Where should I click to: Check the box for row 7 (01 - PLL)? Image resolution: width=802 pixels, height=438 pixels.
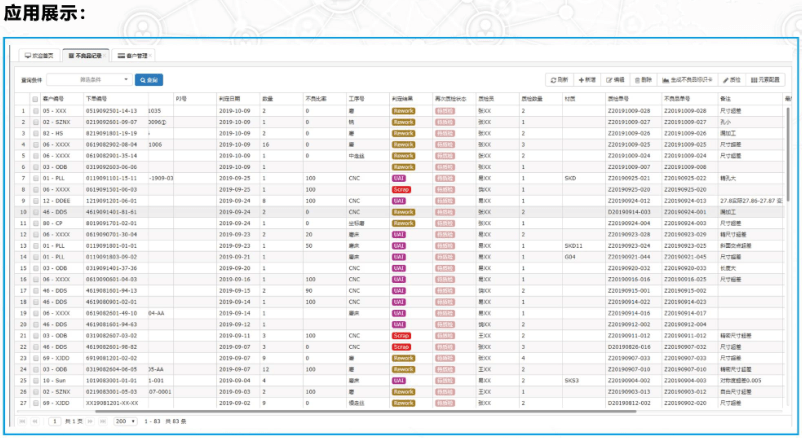(x=35, y=179)
